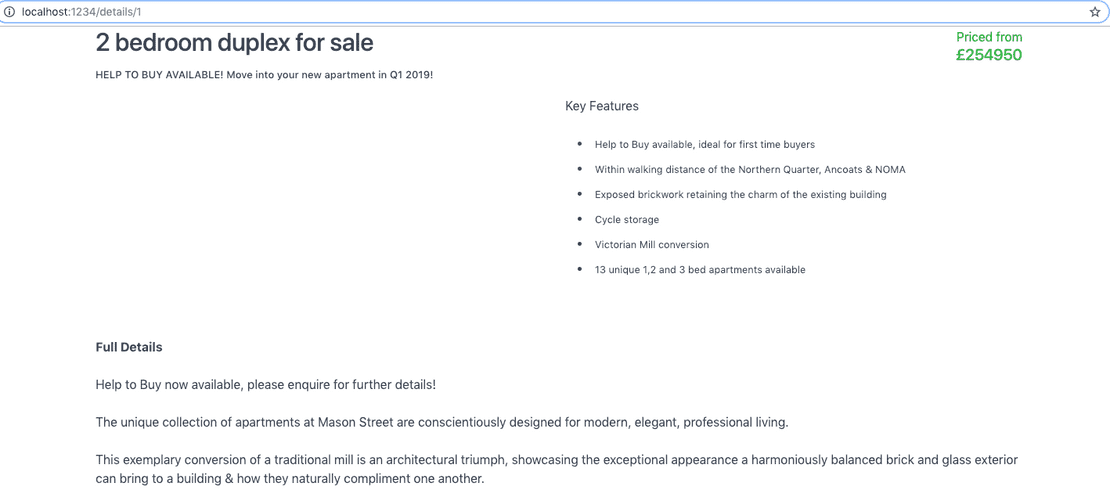The height and width of the screenshot is (490, 1110).
Task: Select the 'Exposed brickwork' feature item
Action: coord(740,194)
